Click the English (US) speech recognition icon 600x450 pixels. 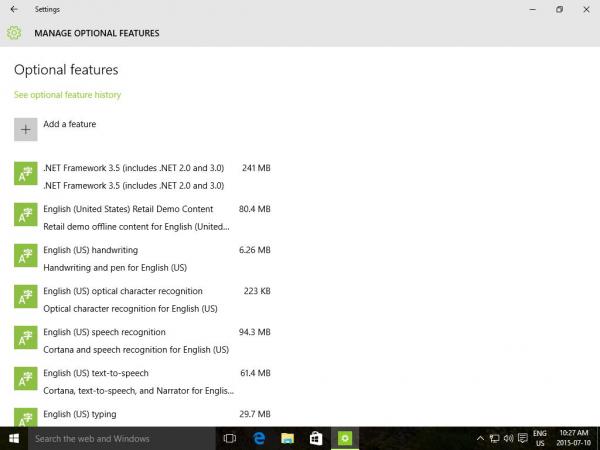[26, 338]
